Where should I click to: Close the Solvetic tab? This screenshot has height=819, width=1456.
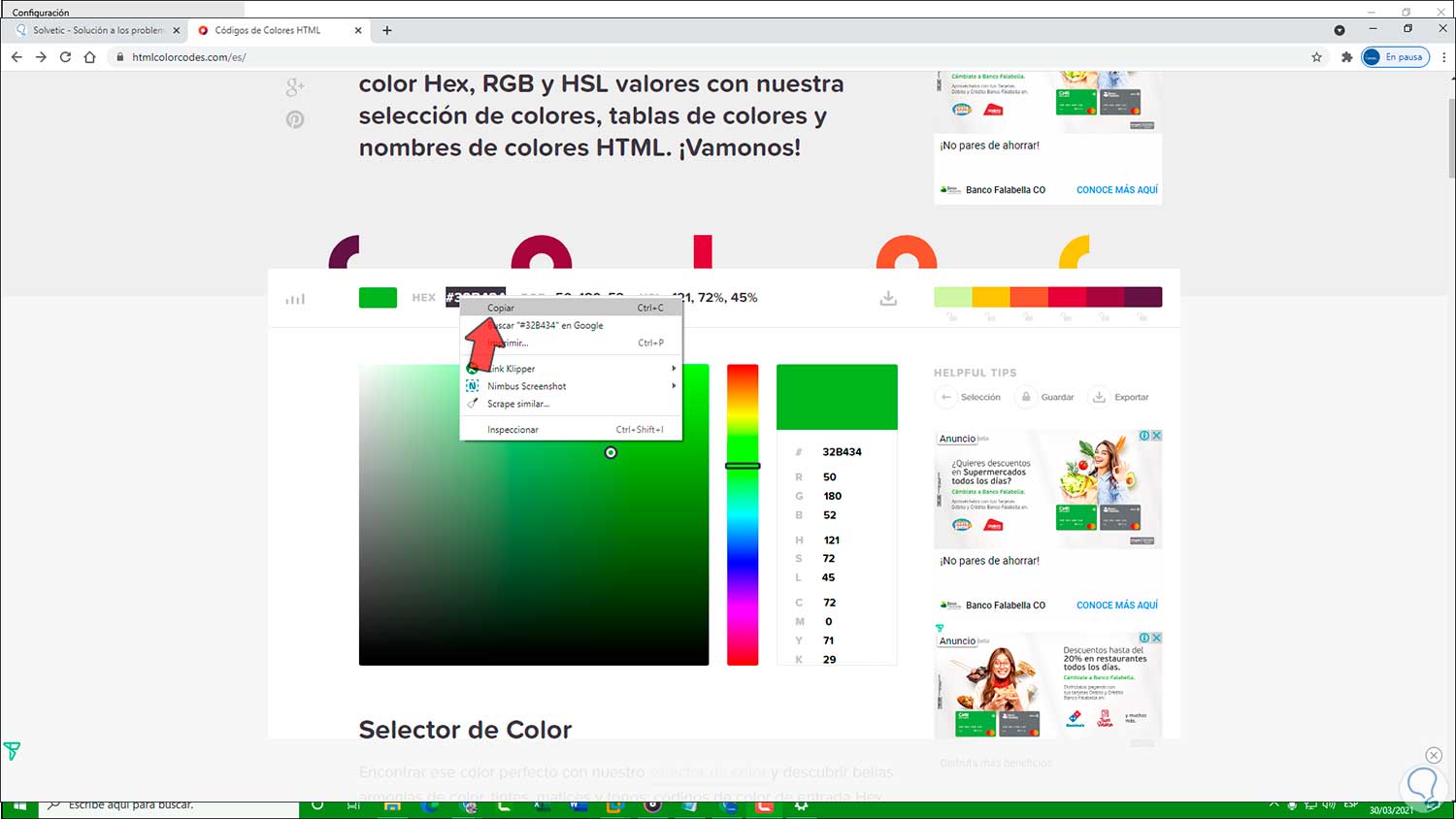click(x=176, y=30)
